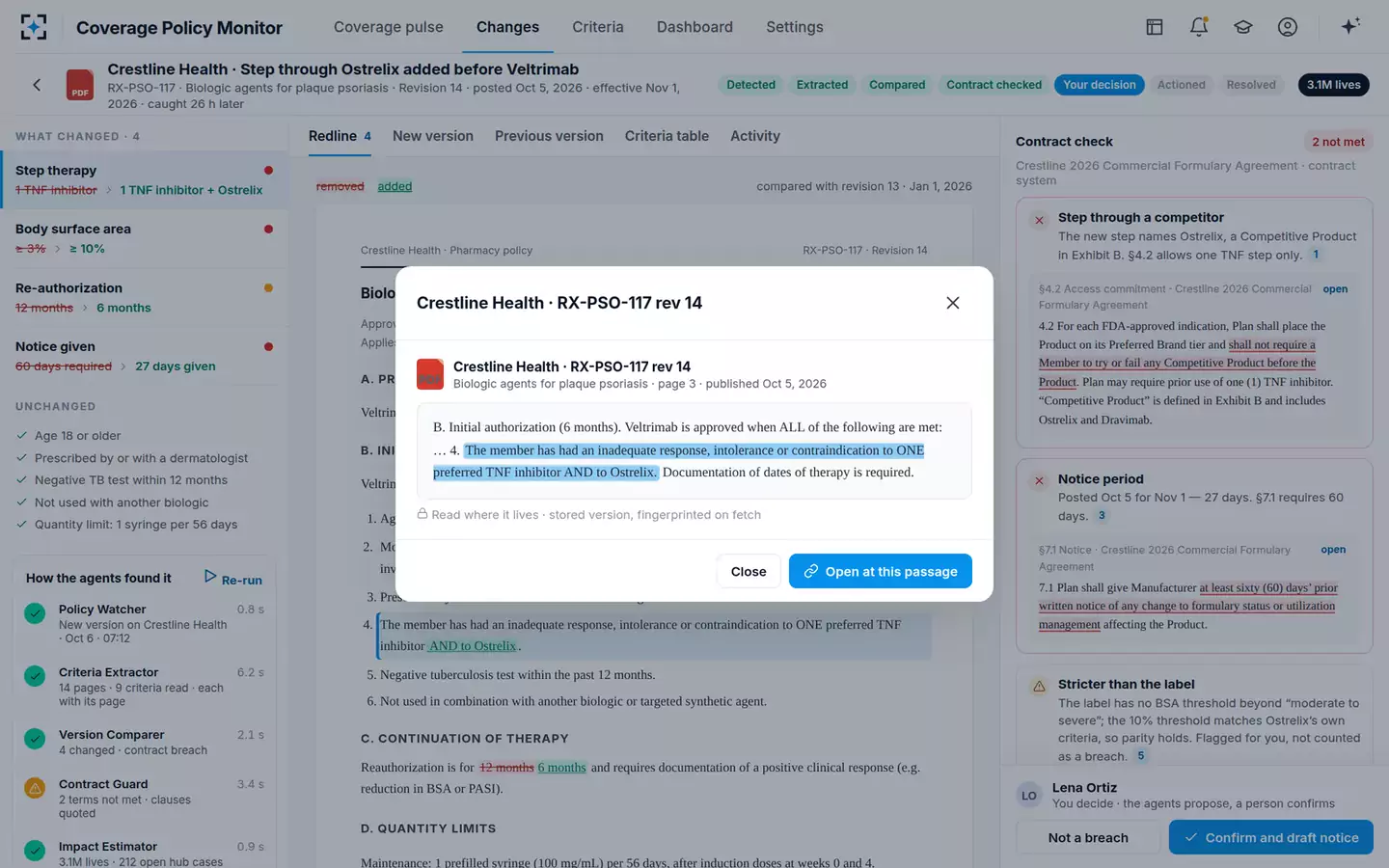Switch to the Coverage pulse tab
Viewport: 1389px width, 868px height.
(389, 27)
